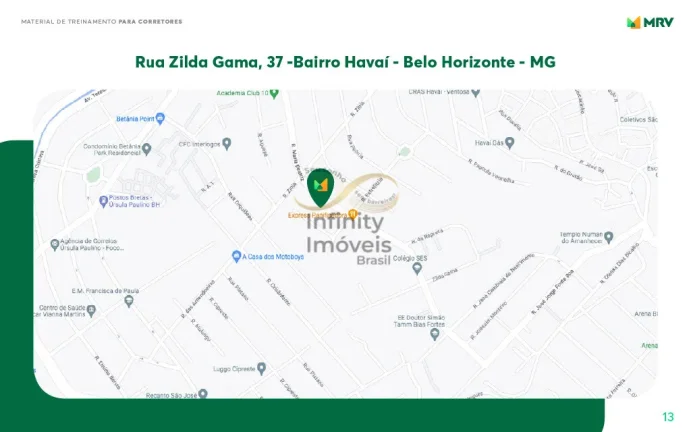Select the E.M. Francisca de Paula pin
Image resolution: width=691 pixels, height=432 pixels.
point(129,302)
